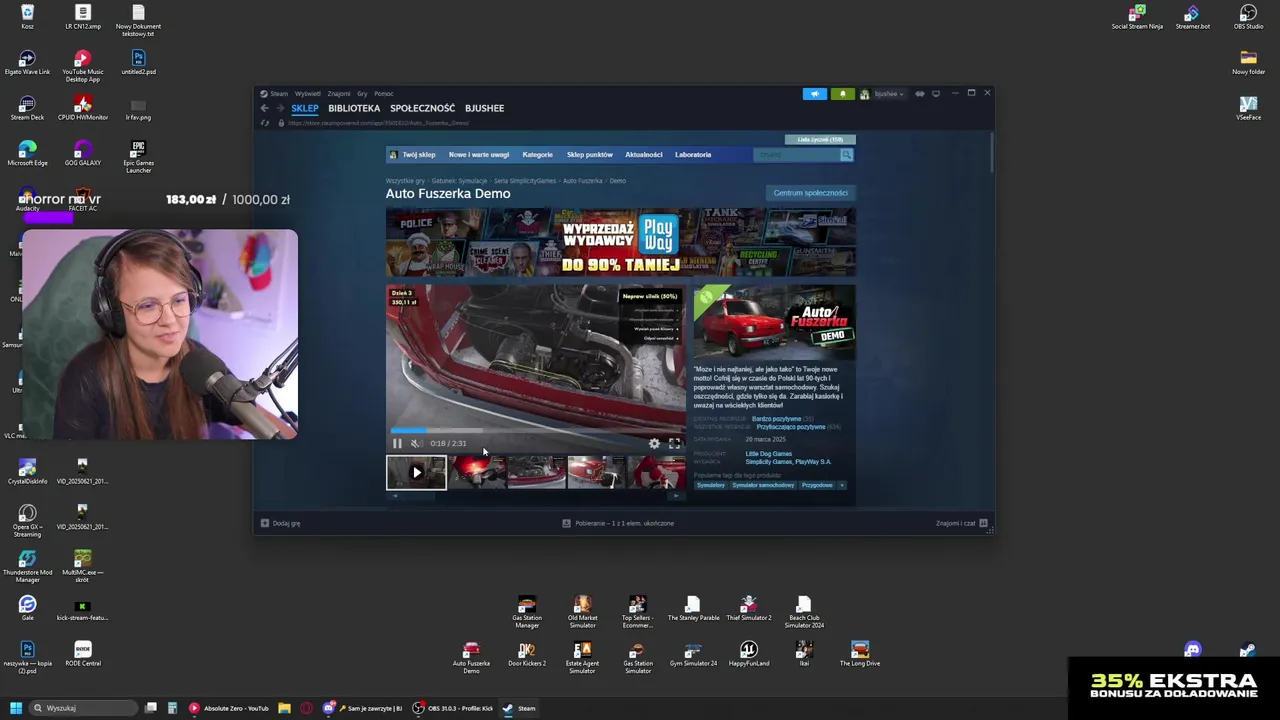Click the Symulator samochodowy tag

pos(763,485)
